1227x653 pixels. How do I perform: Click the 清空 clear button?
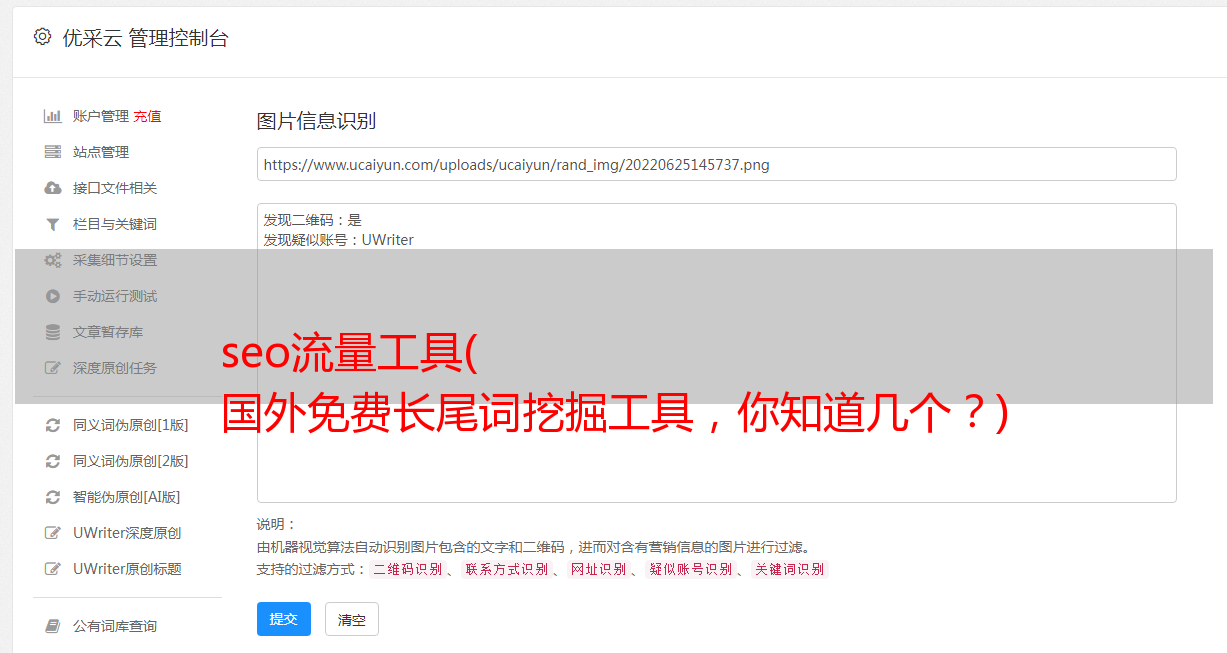point(352,619)
